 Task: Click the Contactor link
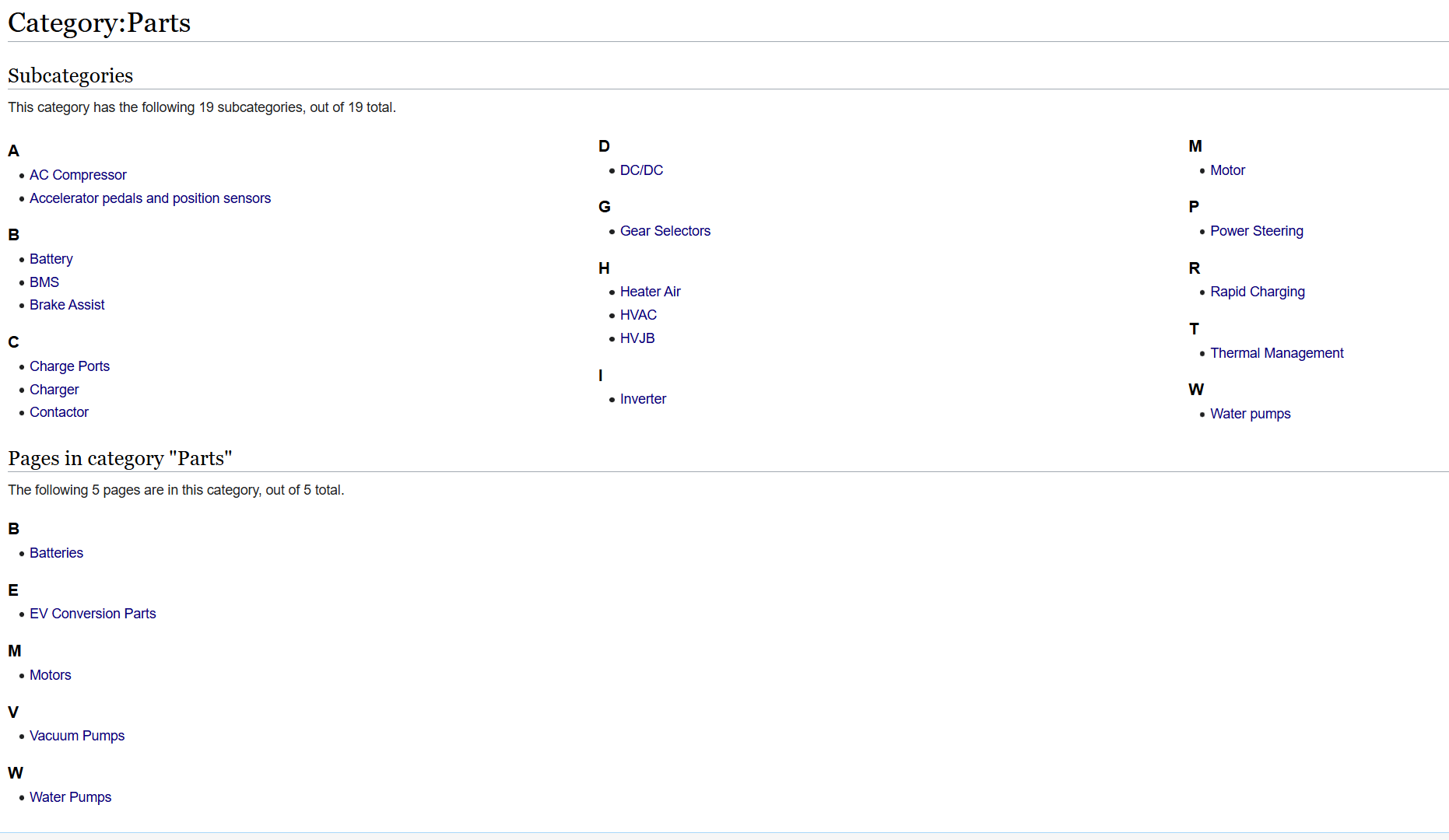click(x=59, y=412)
